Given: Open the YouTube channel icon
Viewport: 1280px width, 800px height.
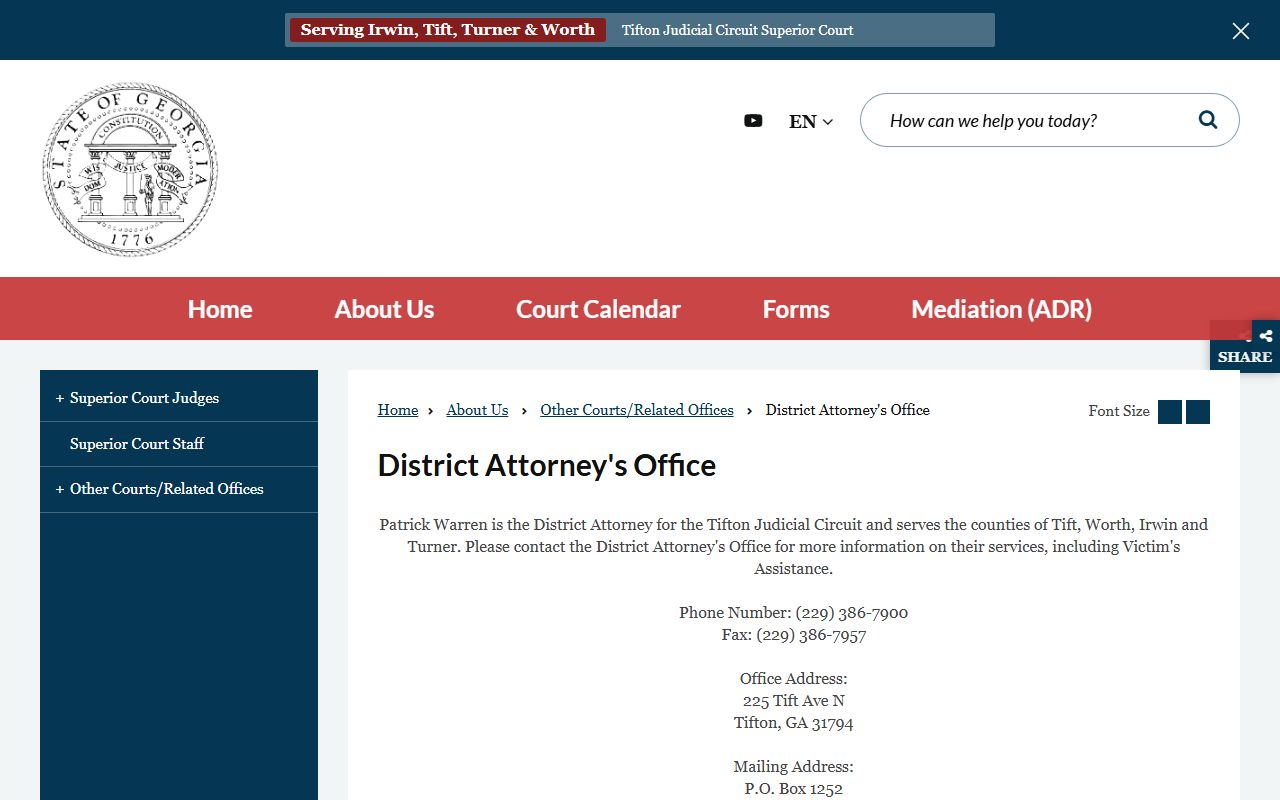Looking at the screenshot, I should pyautogui.click(x=753, y=121).
